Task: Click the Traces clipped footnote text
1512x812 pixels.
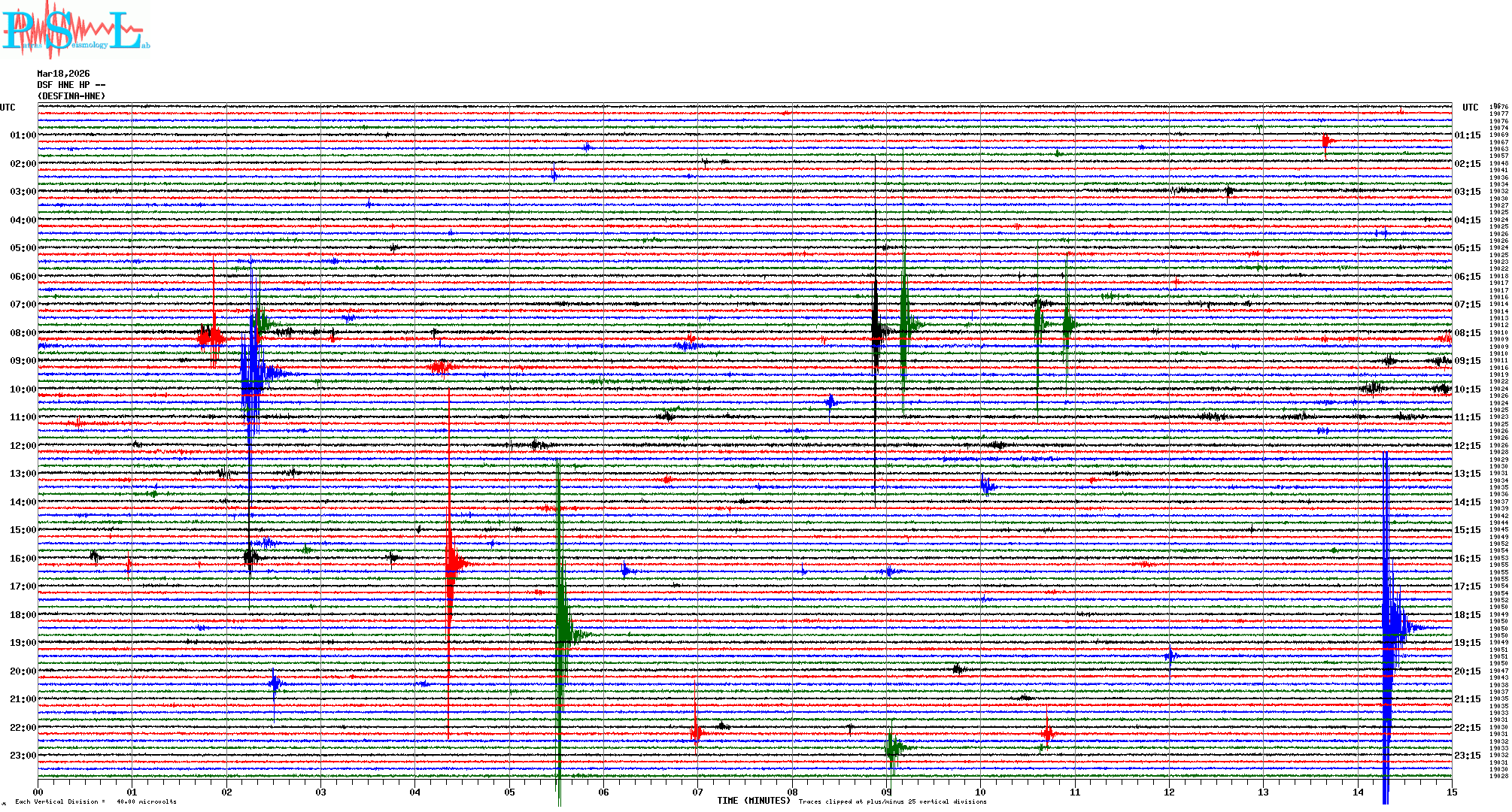Action: point(892,801)
